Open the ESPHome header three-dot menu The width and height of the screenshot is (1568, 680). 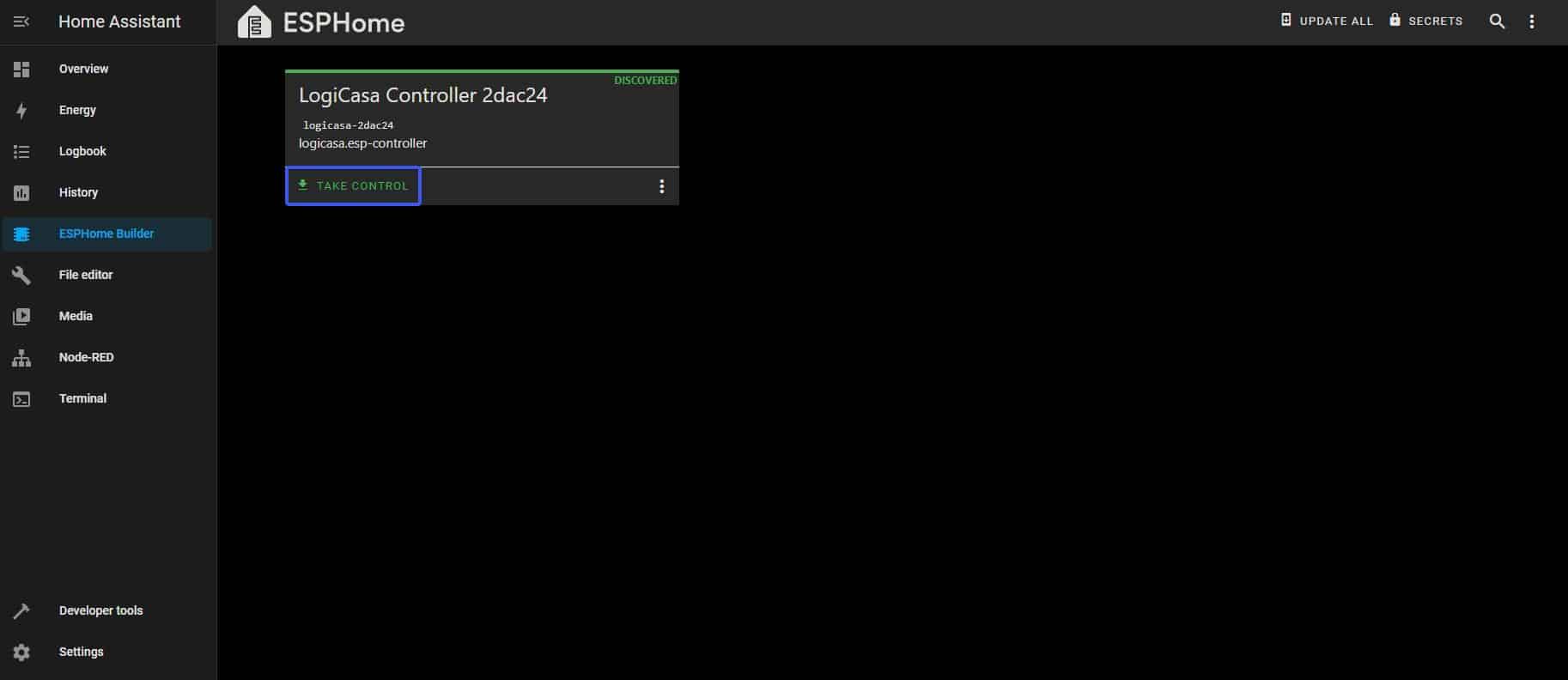[x=1532, y=21]
